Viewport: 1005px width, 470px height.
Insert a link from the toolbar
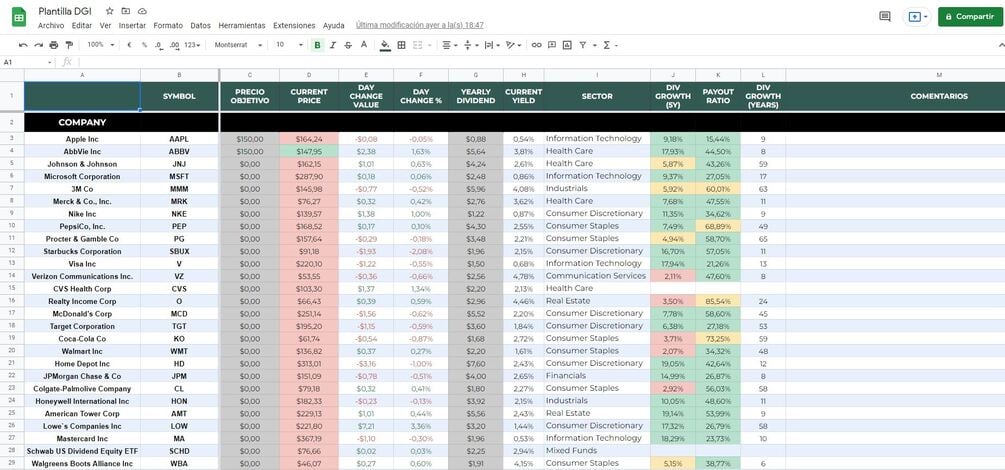(x=536, y=45)
